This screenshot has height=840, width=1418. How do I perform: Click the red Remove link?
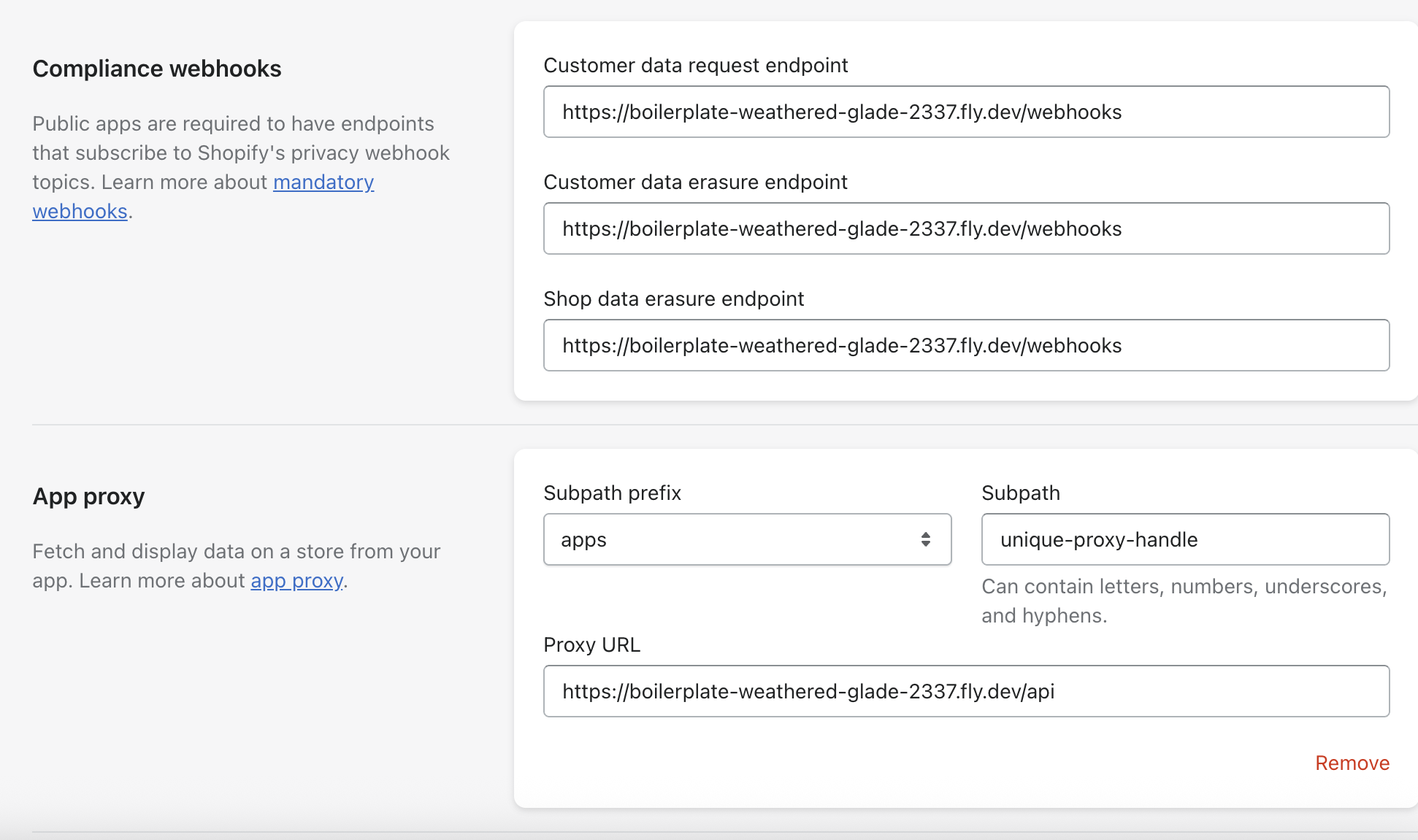point(1352,763)
